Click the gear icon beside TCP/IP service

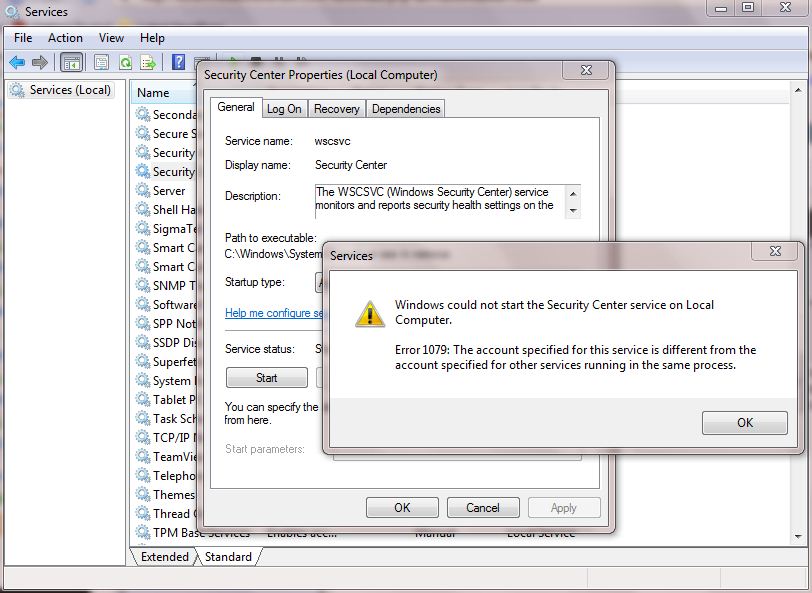pyautogui.click(x=143, y=437)
